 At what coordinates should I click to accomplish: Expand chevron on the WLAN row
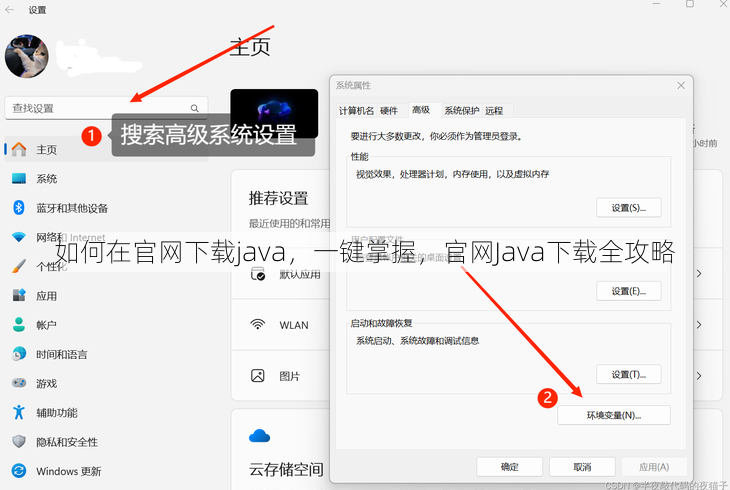699,325
